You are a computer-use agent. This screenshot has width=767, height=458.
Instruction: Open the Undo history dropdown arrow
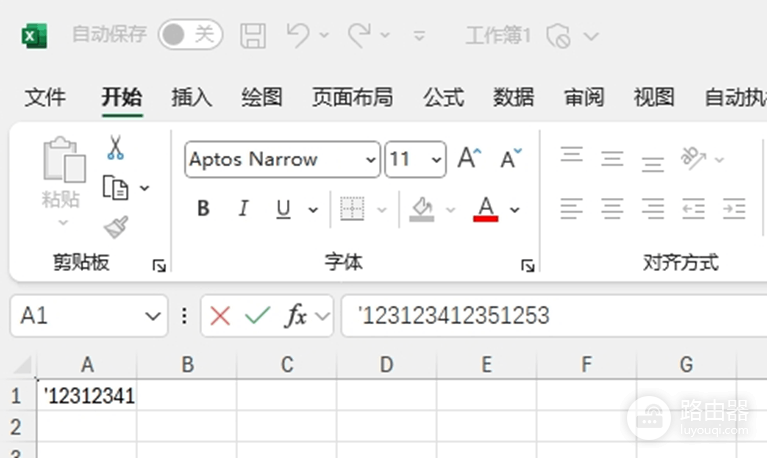click(x=324, y=35)
